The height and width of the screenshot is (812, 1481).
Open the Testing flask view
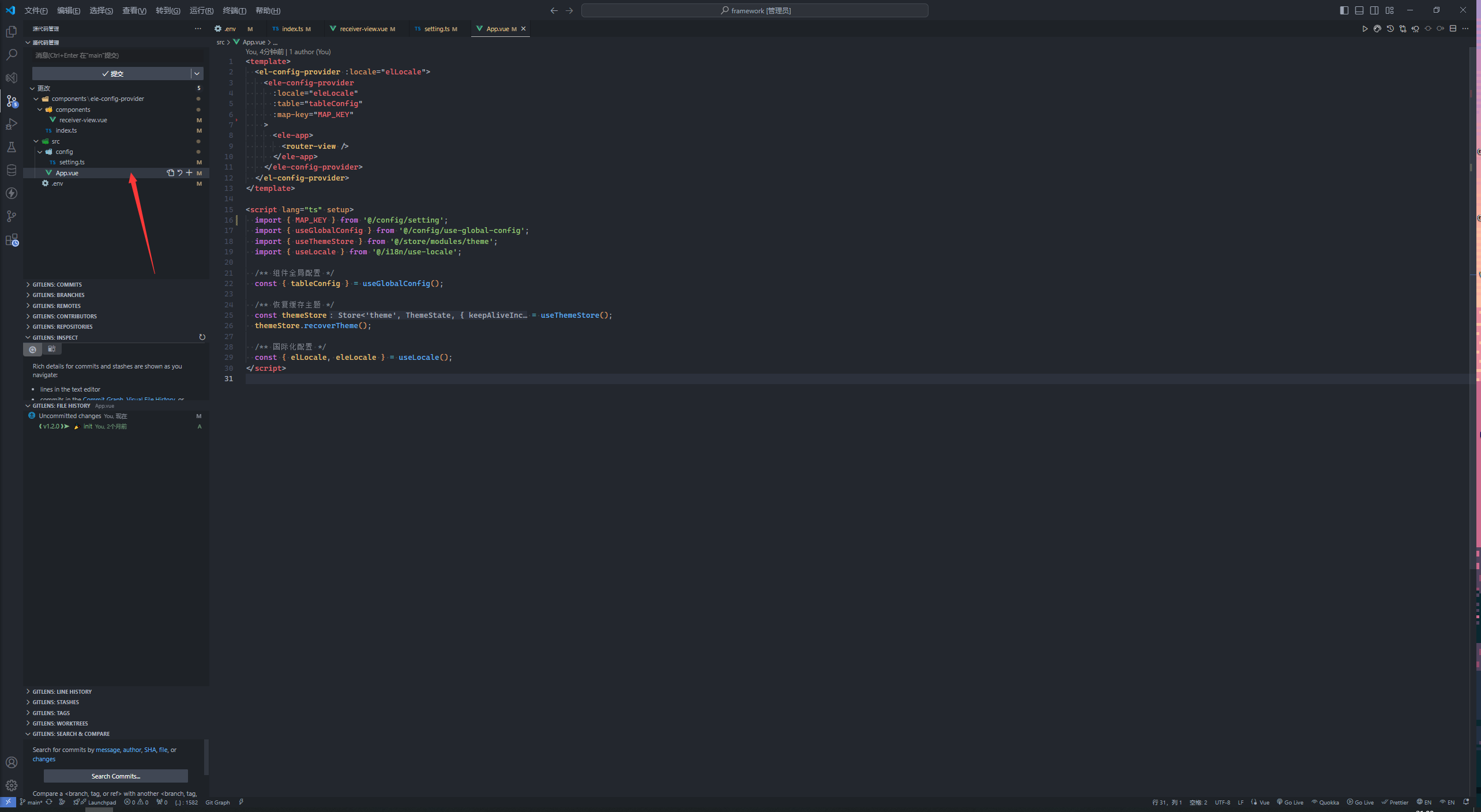coord(11,147)
